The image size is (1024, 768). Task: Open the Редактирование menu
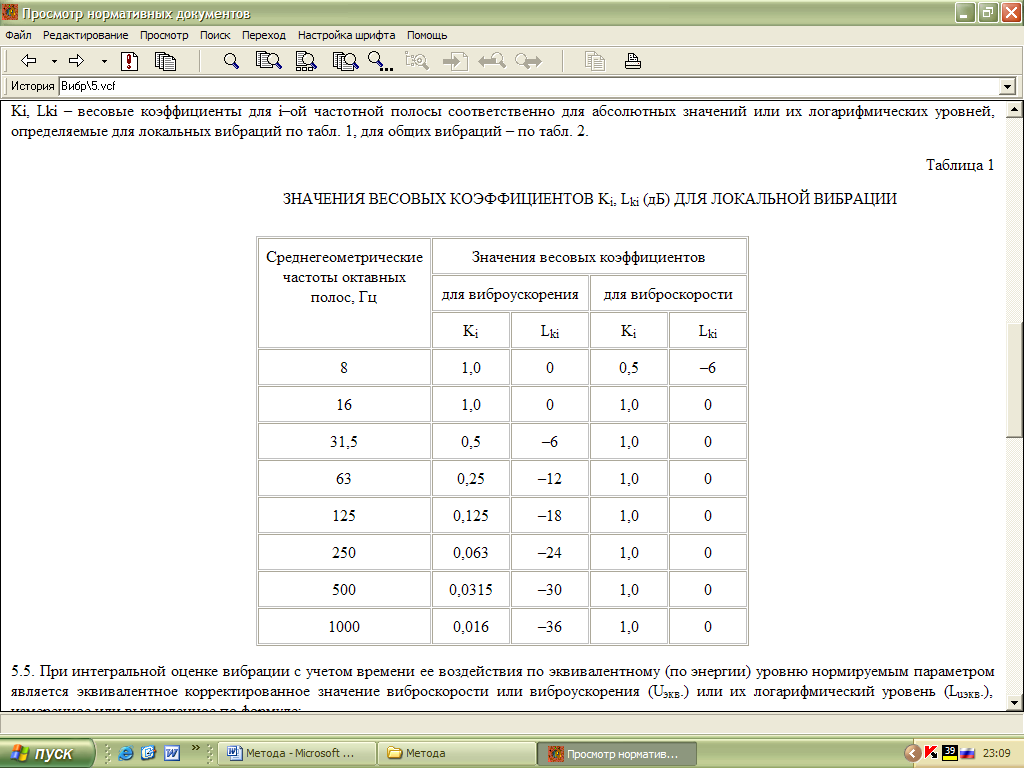point(86,35)
